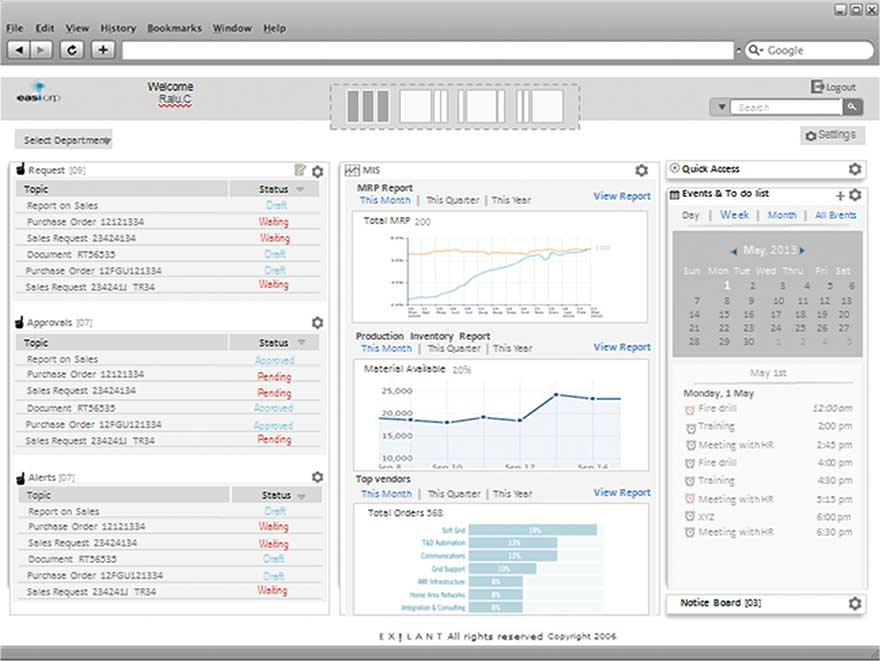Open the Notice Board gear settings
This screenshot has height=661, width=880.
click(x=854, y=604)
